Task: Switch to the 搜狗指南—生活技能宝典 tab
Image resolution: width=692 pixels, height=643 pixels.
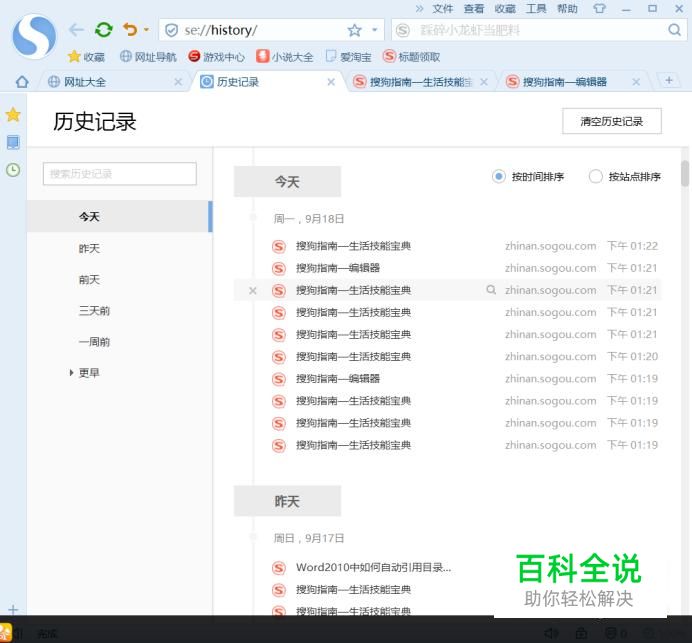Action: point(419,82)
